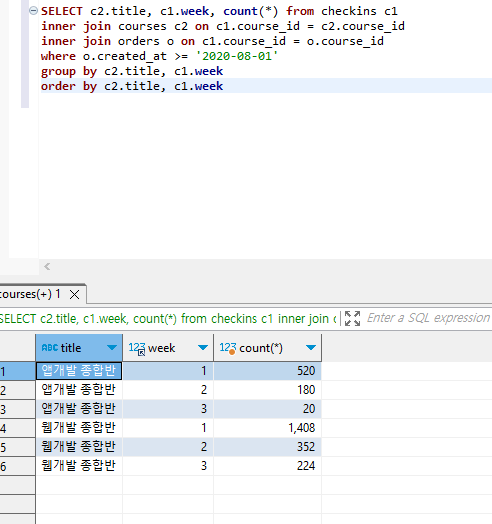Select first row title cell 앱개발 종합반
Viewport: 492px width, 524px height.
coord(79,371)
